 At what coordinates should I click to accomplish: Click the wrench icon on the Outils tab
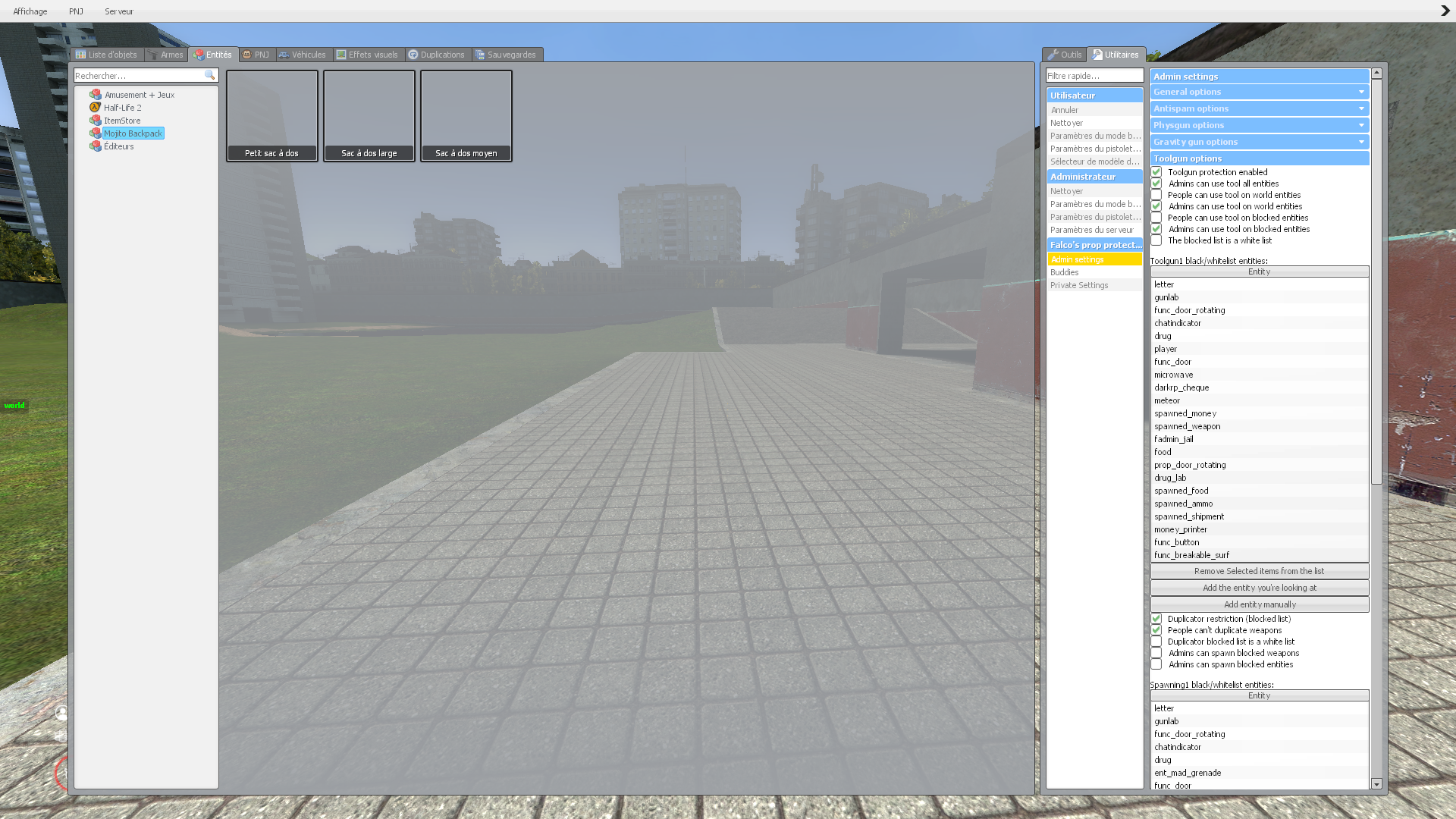click(x=1053, y=54)
